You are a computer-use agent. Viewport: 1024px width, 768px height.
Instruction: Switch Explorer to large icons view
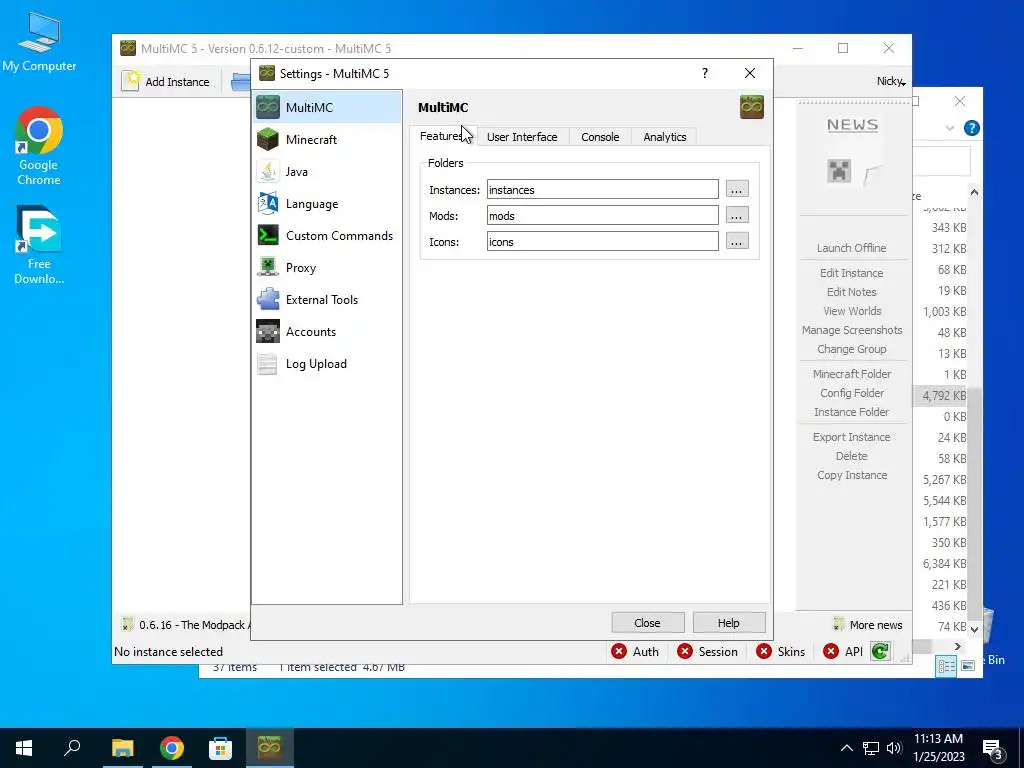coord(968,665)
